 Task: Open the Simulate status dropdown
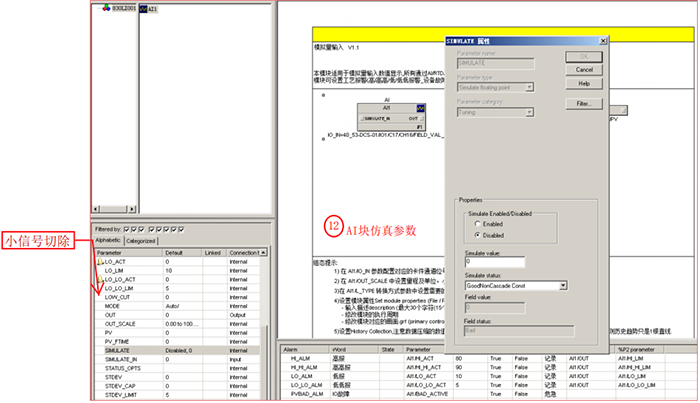(564, 286)
